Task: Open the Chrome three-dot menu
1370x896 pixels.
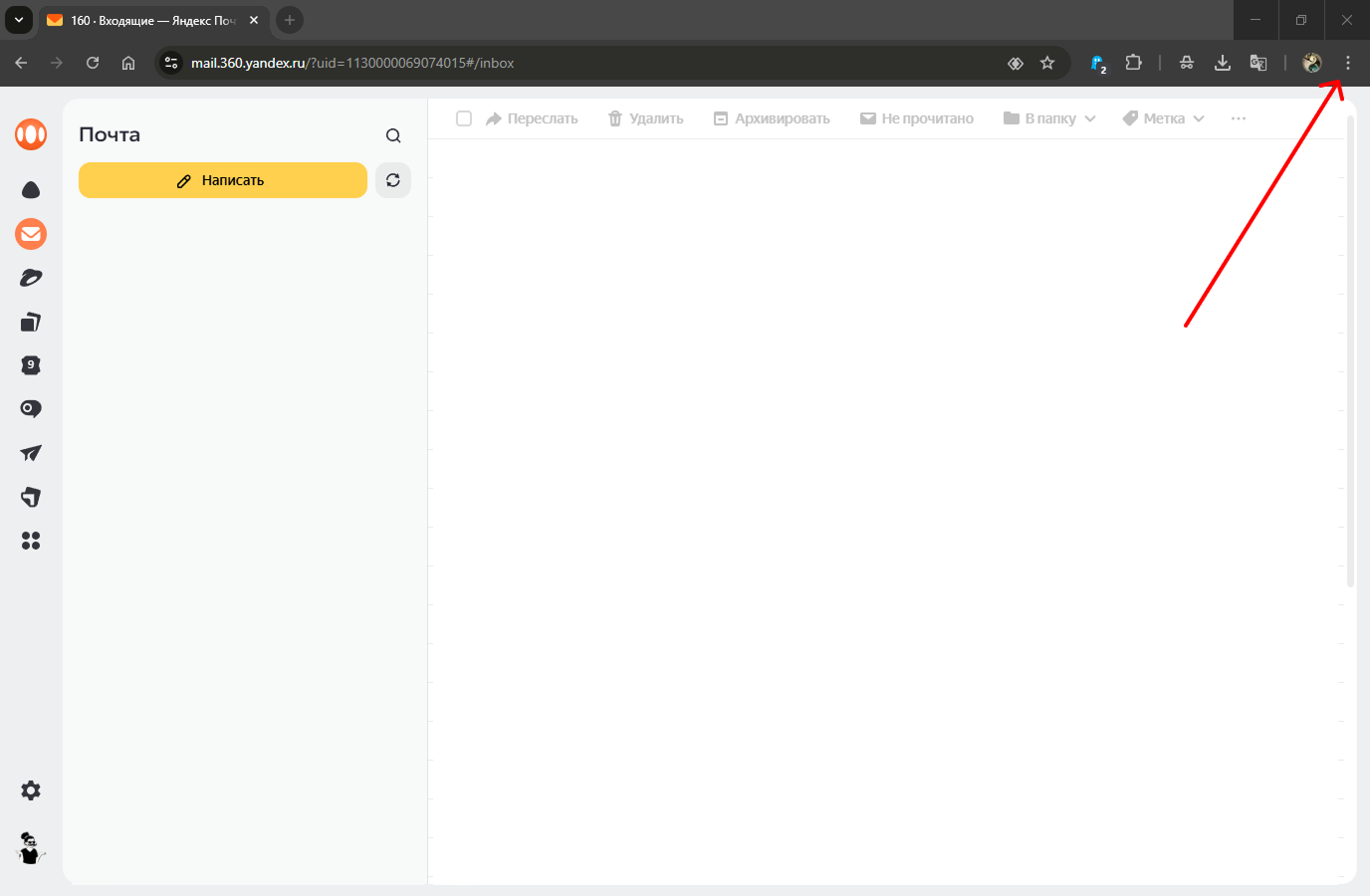Action: [x=1348, y=63]
